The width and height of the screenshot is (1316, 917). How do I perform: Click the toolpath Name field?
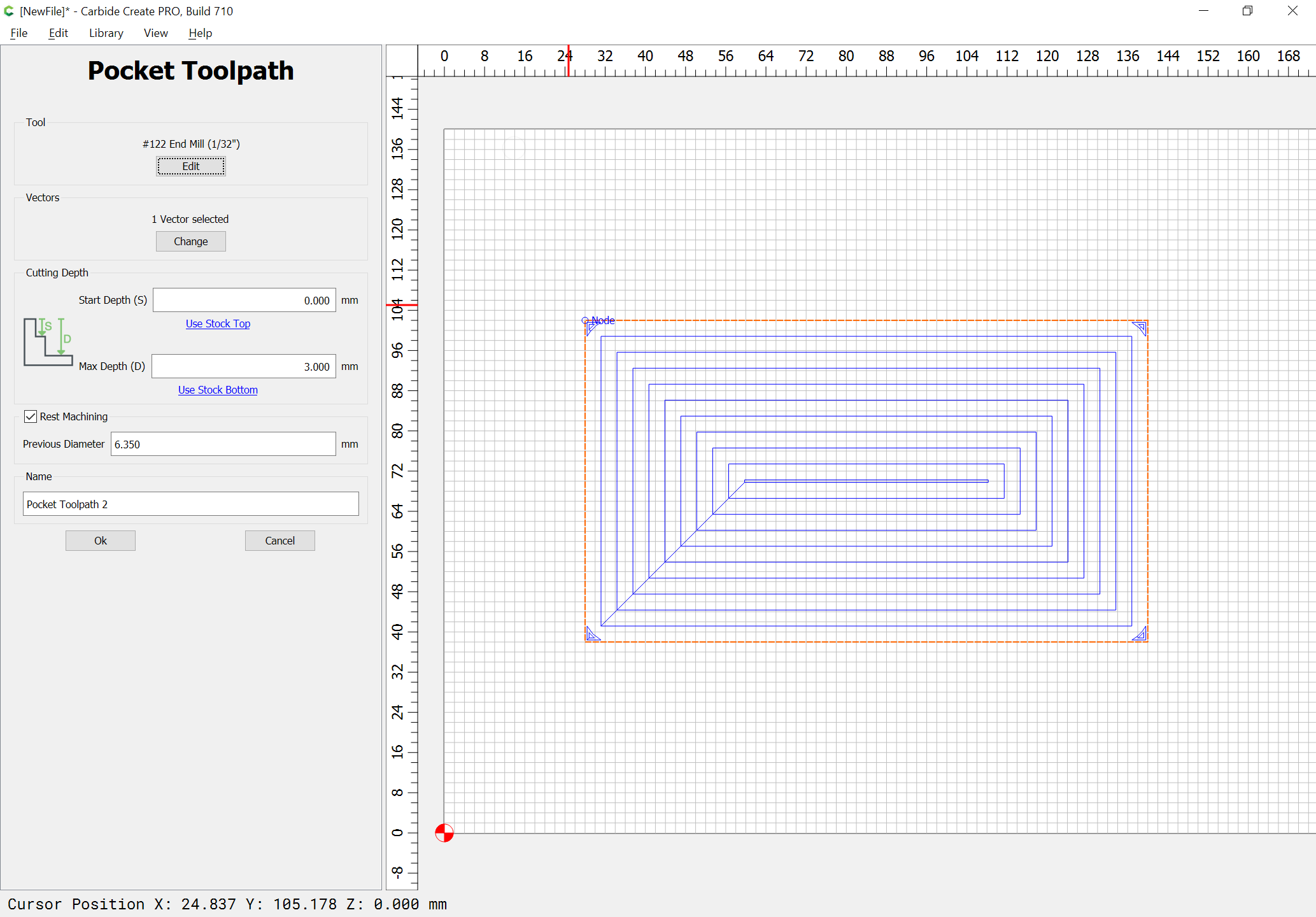(x=191, y=504)
